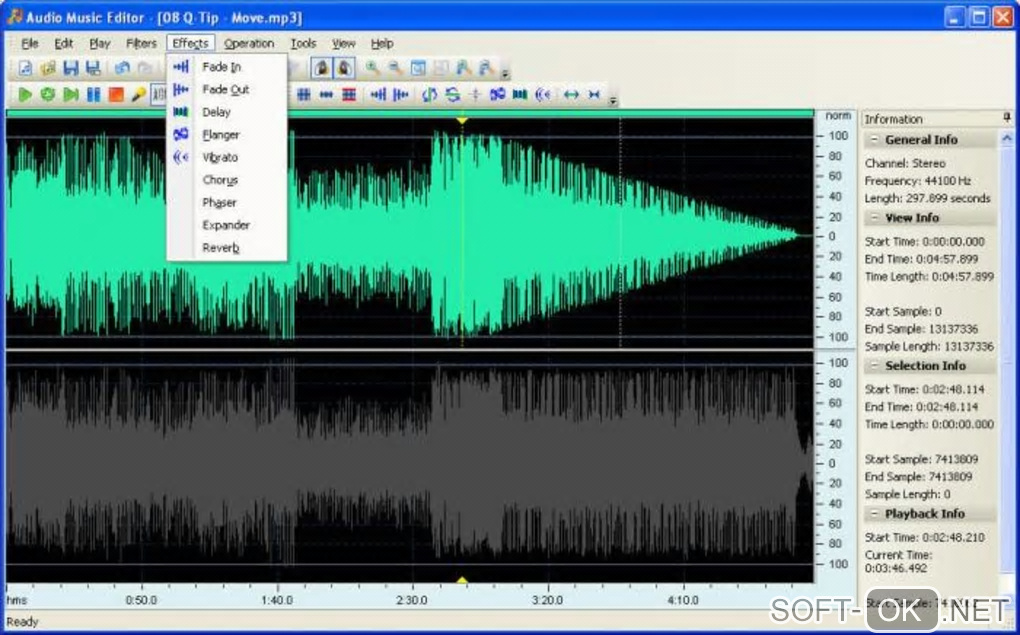The width and height of the screenshot is (1020, 635).
Task: Click the Delay icon in second toolbar
Action: pyautogui.click(x=520, y=95)
